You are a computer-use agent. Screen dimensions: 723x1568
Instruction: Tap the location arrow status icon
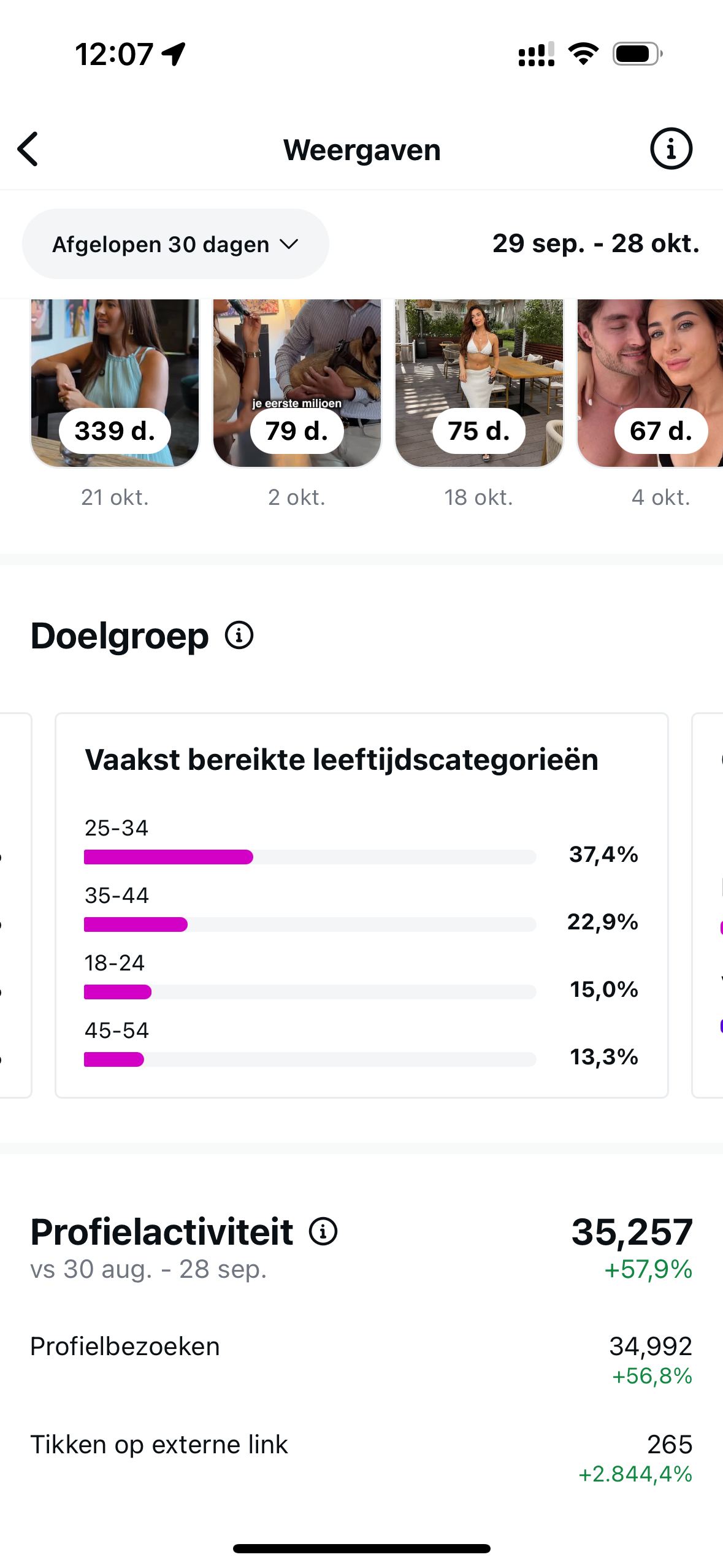click(174, 54)
